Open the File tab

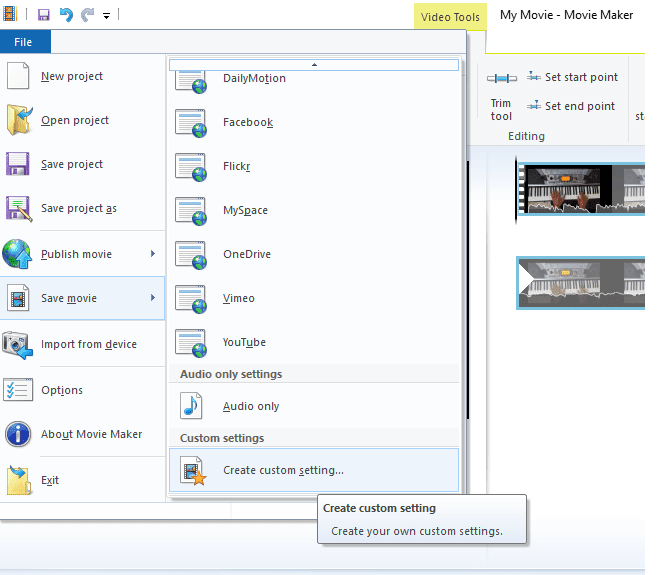coord(23,42)
